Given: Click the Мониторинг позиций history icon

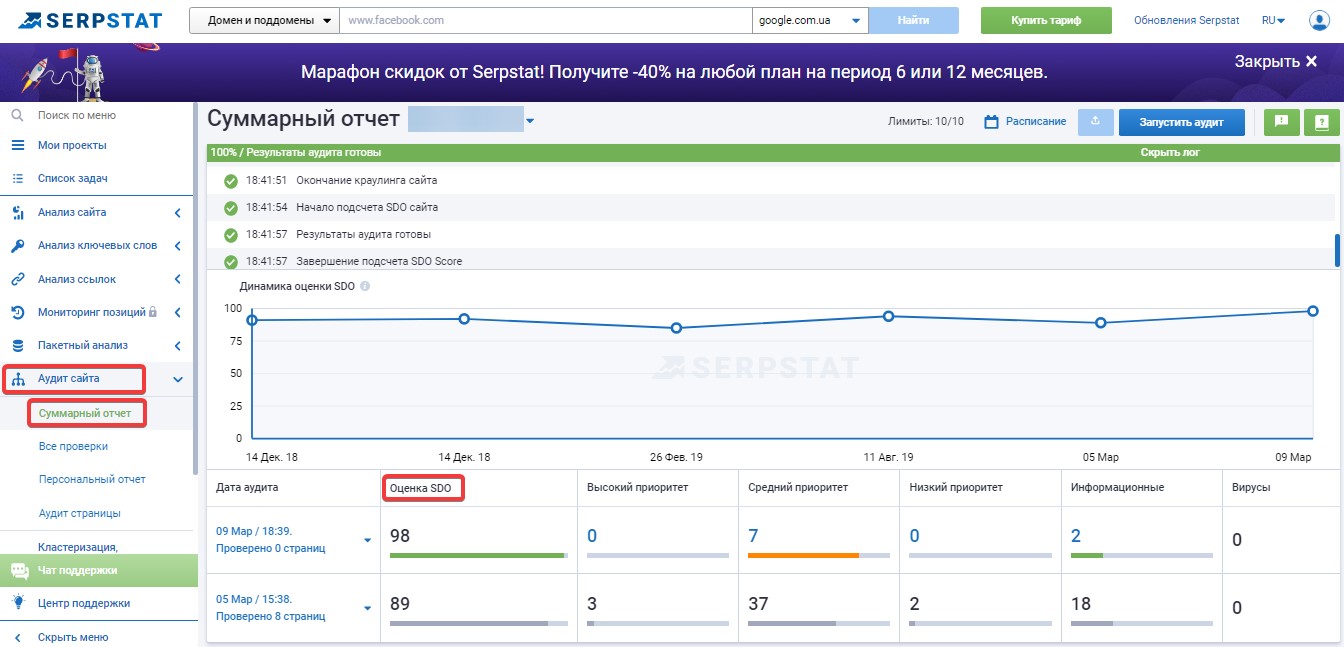Looking at the screenshot, I should (x=17, y=312).
